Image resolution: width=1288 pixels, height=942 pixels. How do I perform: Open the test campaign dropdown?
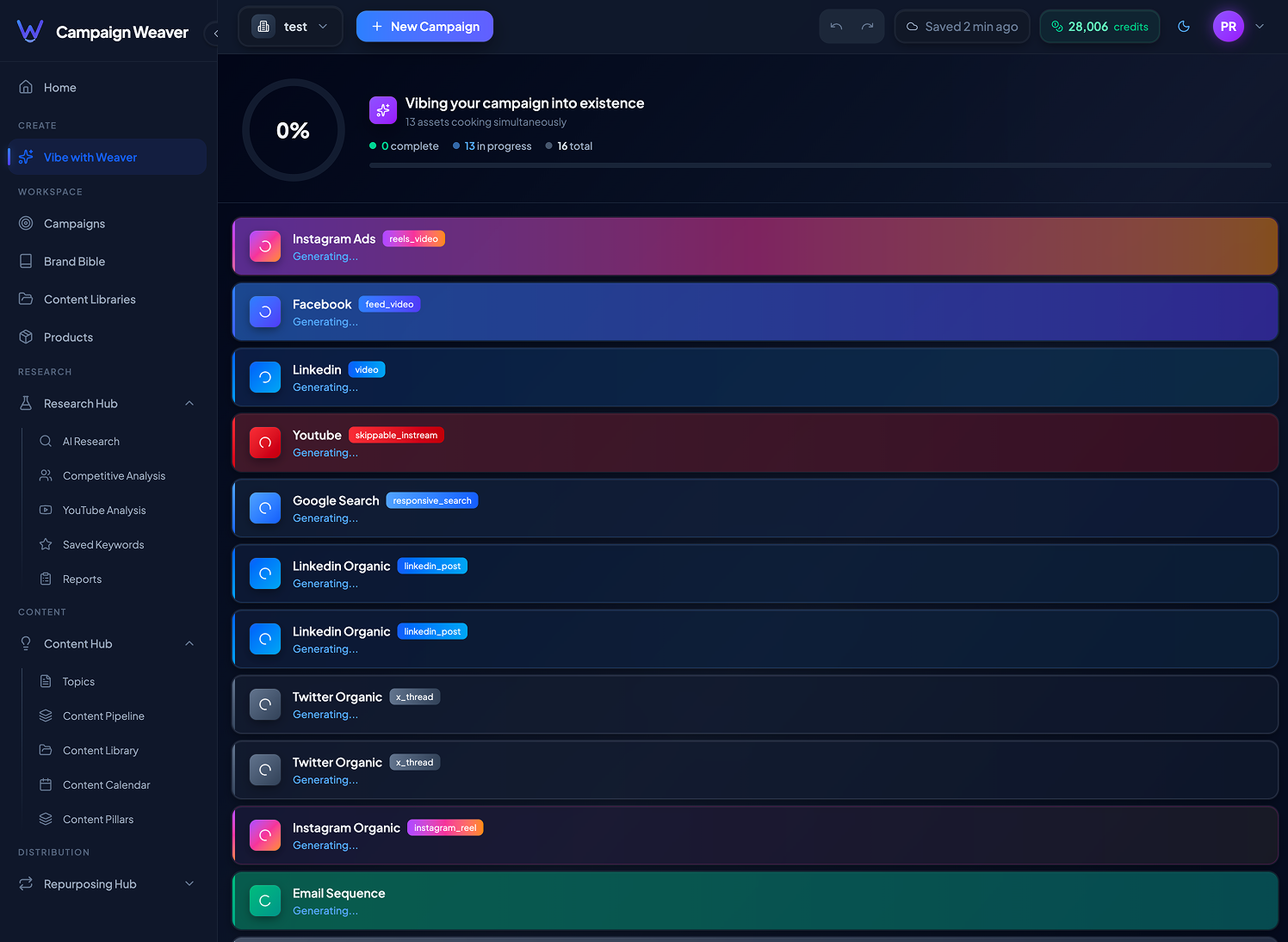(x=290, y=26)
